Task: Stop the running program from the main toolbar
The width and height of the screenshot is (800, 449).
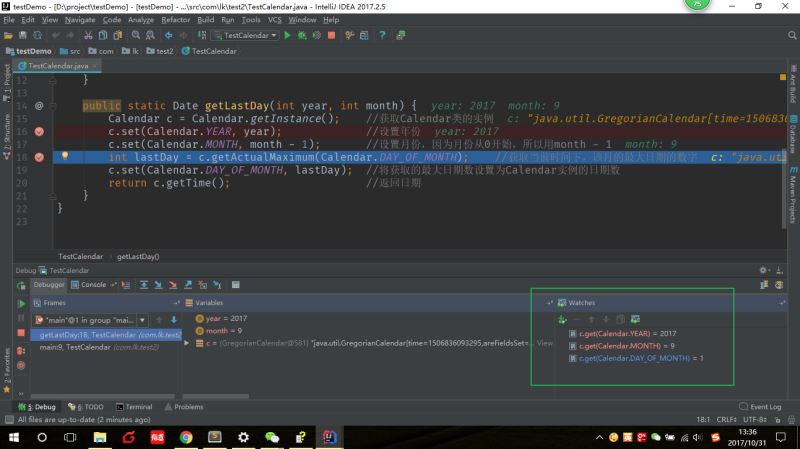Action: [331, 35]
